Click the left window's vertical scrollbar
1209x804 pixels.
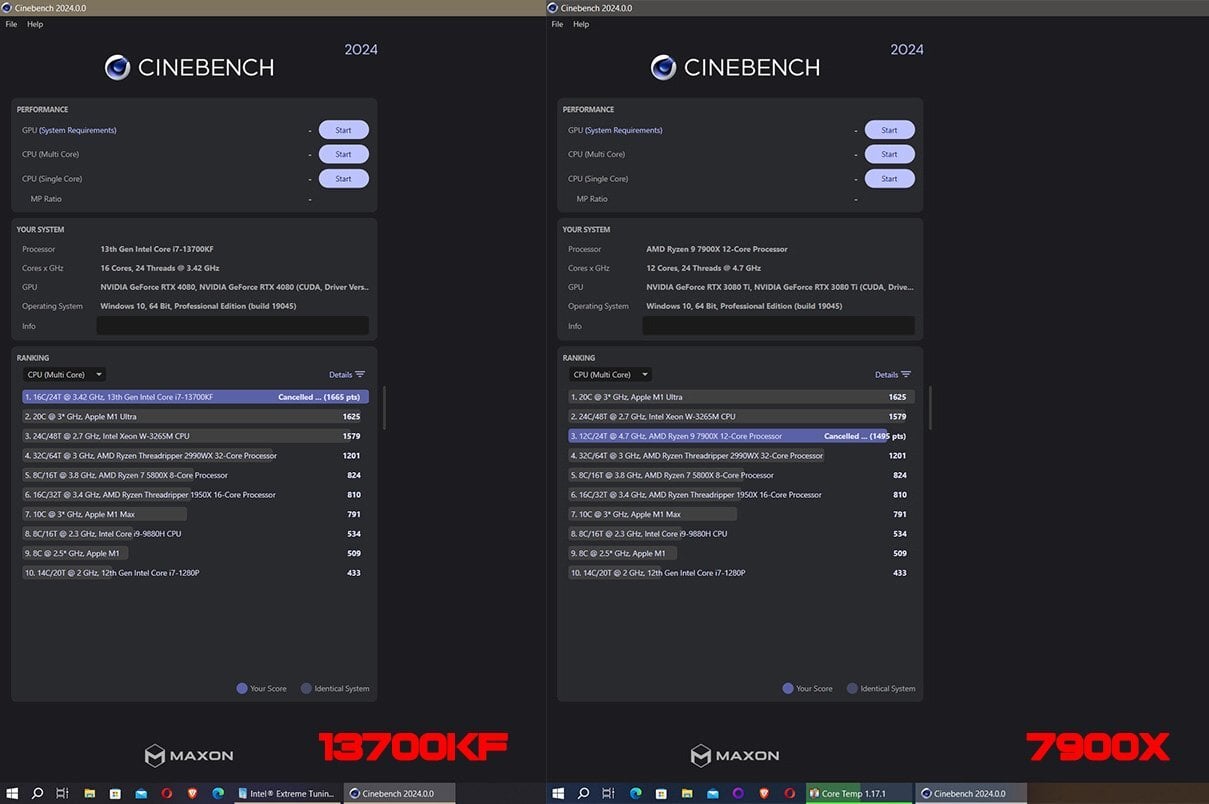(x=384, y=408)
